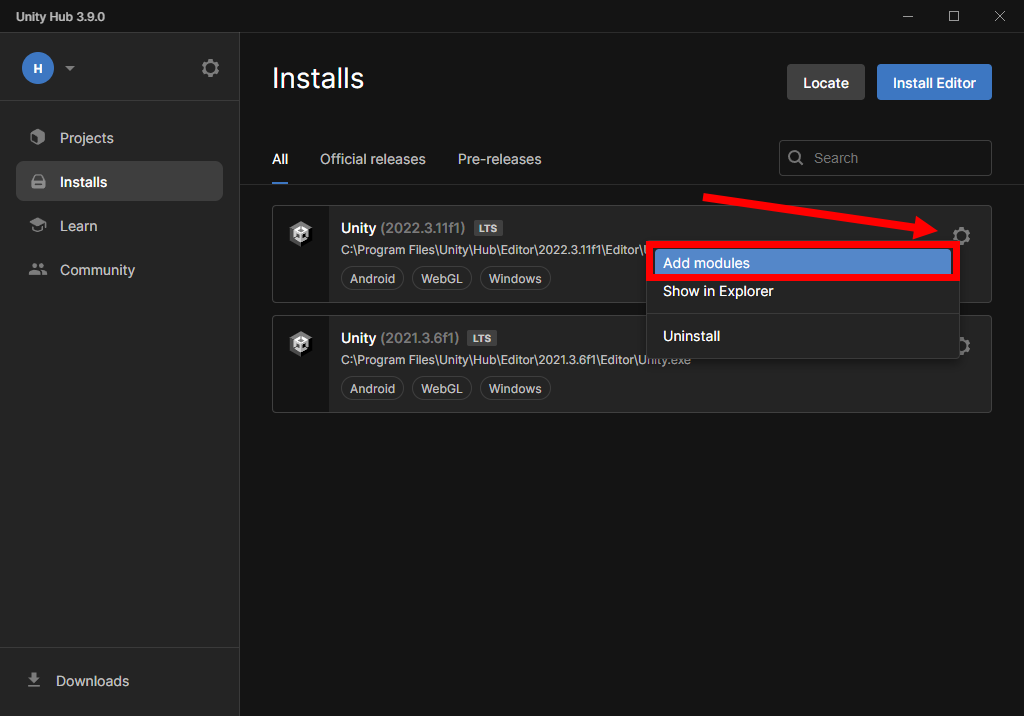Image resolution: width=1024 pixels, height=716 pixels.
Task: Click Windows tag of Unity 2021.3.6f1
Action: pos(515,388)
